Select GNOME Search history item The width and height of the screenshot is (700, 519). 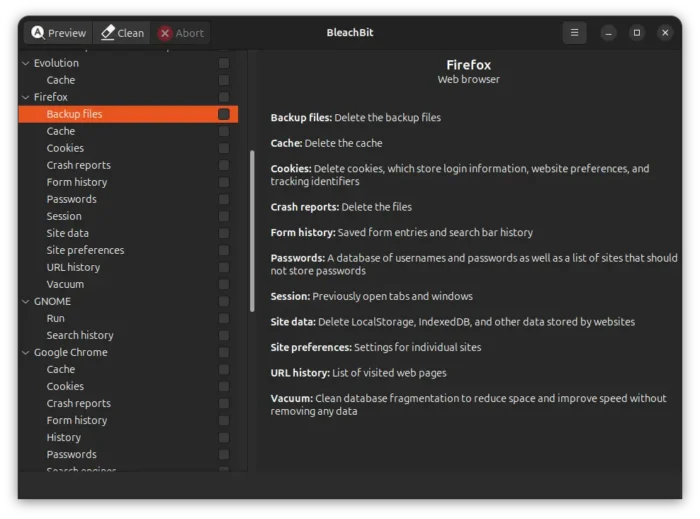80,335
